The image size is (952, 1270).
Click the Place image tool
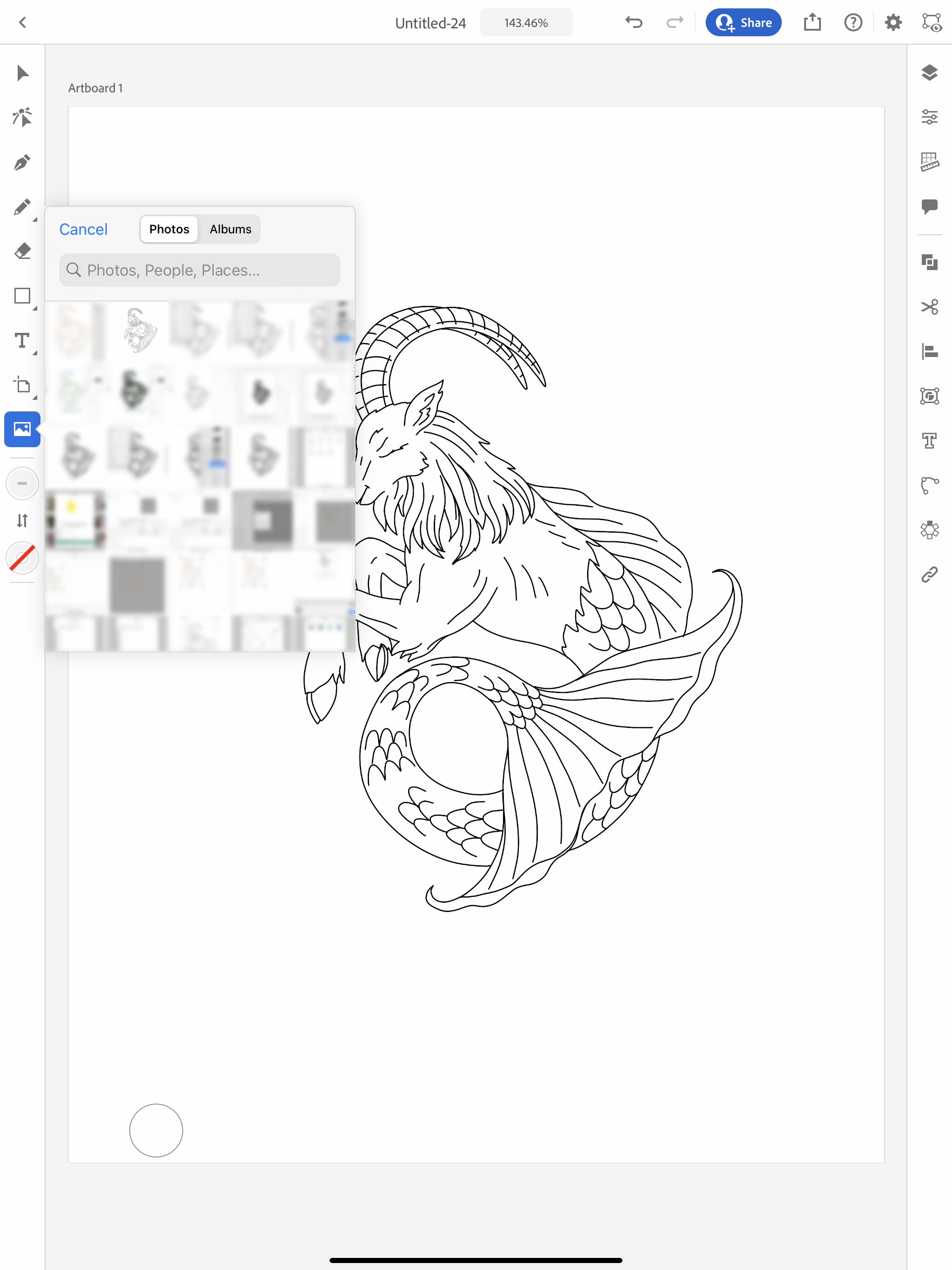click(22, 429)
